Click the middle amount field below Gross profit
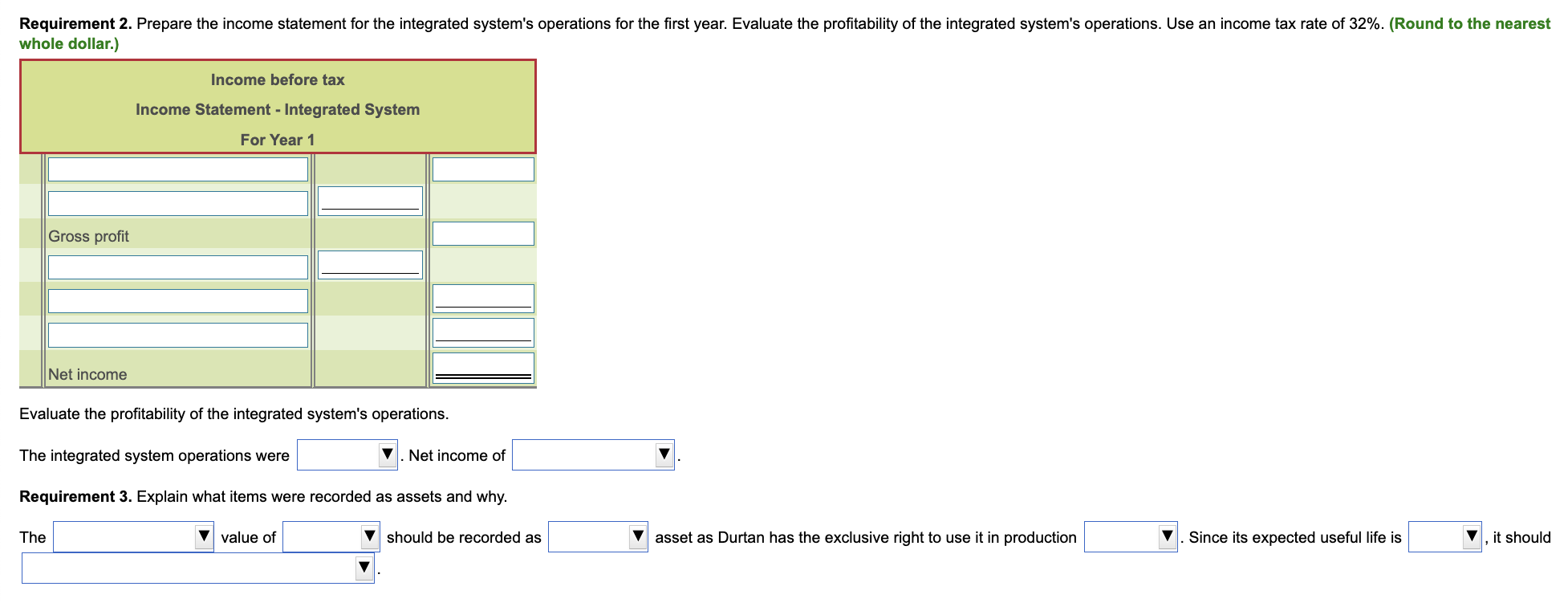This screenshot has height=607, width=1568. (370, 263)
